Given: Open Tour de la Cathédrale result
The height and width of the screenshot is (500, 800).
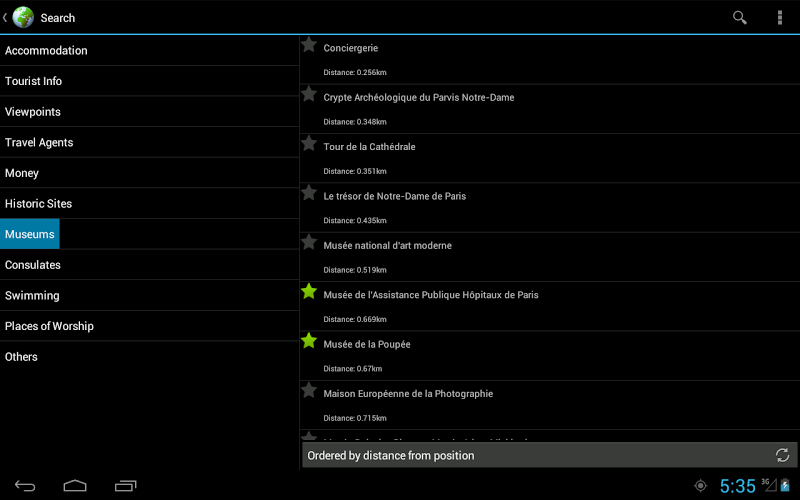Looking at the screenshot, I should (x=549, y=159).
